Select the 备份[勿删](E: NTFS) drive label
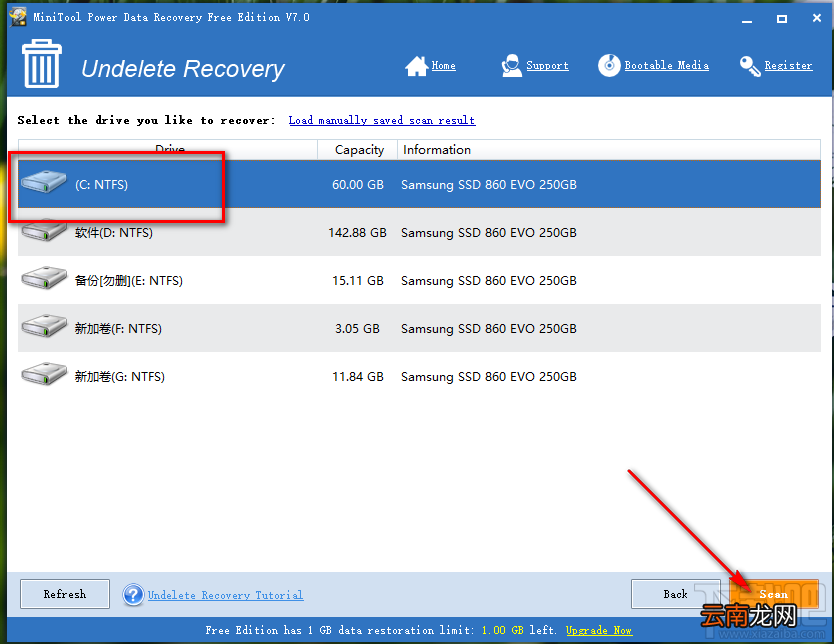Screen dimensions: 834x644 click(x=129, y=280)
